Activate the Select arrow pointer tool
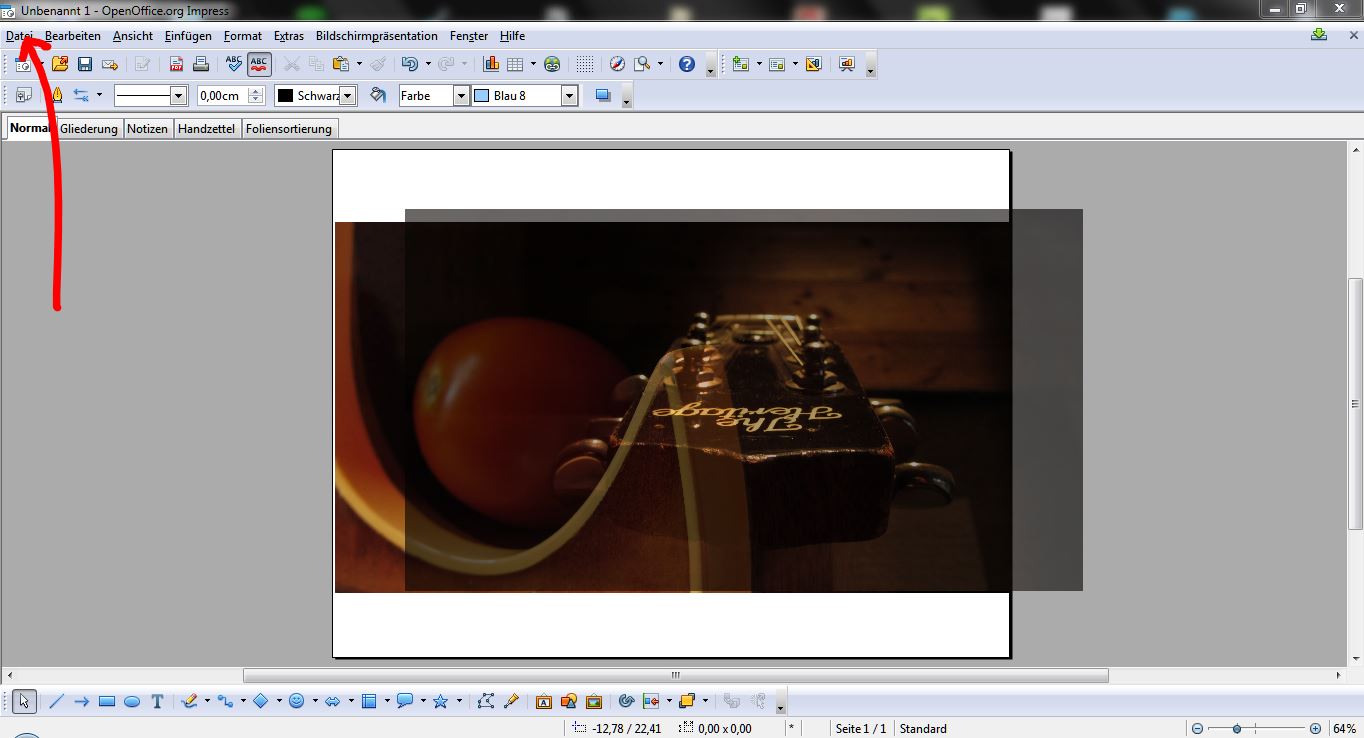 [x=24, y=702]
